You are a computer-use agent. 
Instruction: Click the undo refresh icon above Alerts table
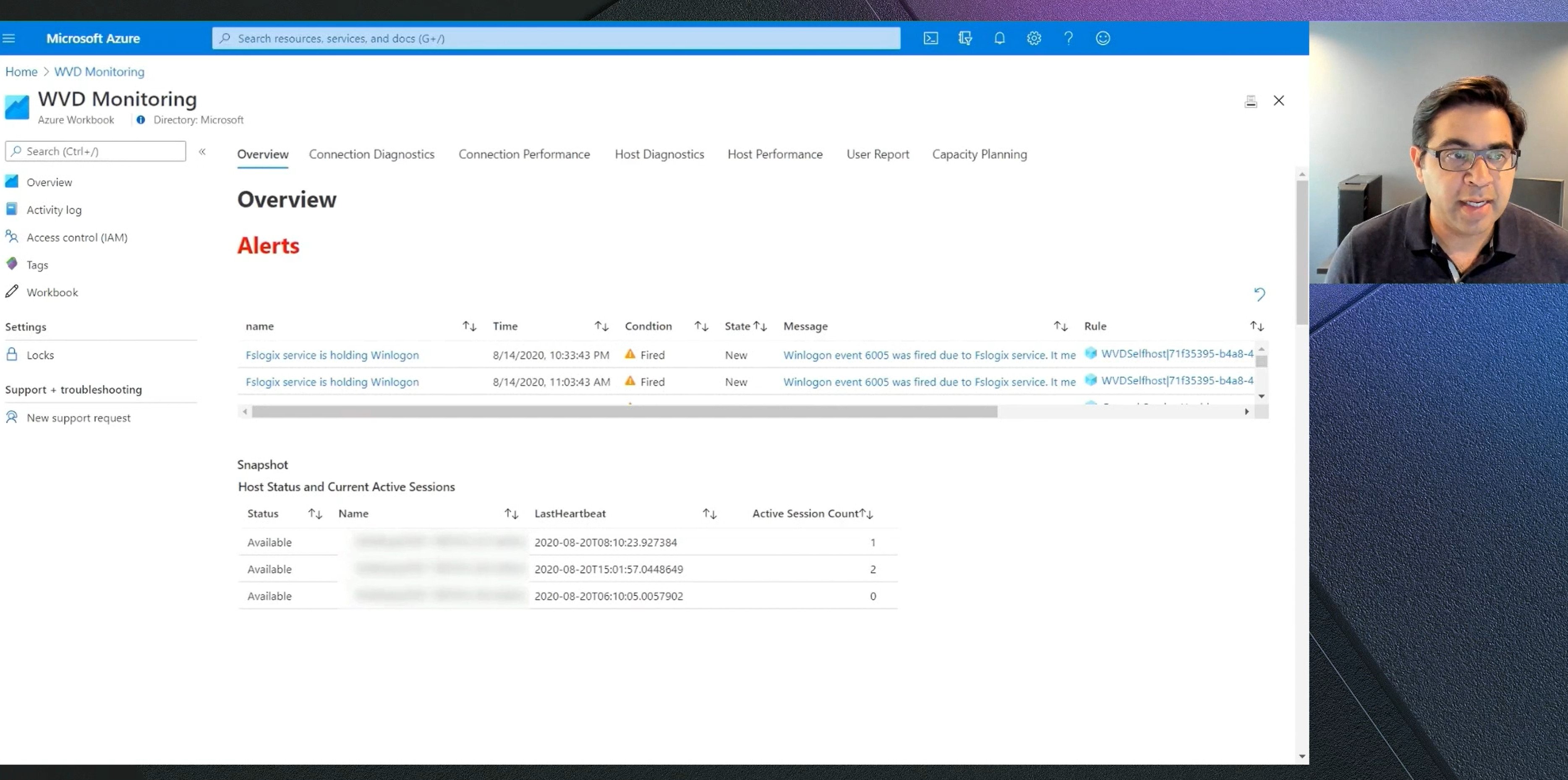pyautogui.click(x=1260, y=295)
